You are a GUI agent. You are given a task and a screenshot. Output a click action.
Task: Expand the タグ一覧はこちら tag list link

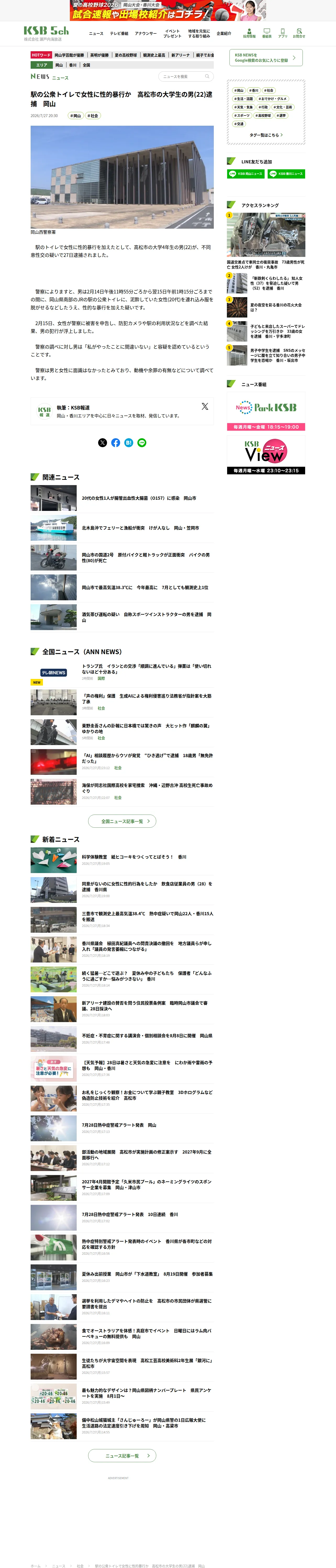pos(266,135)
